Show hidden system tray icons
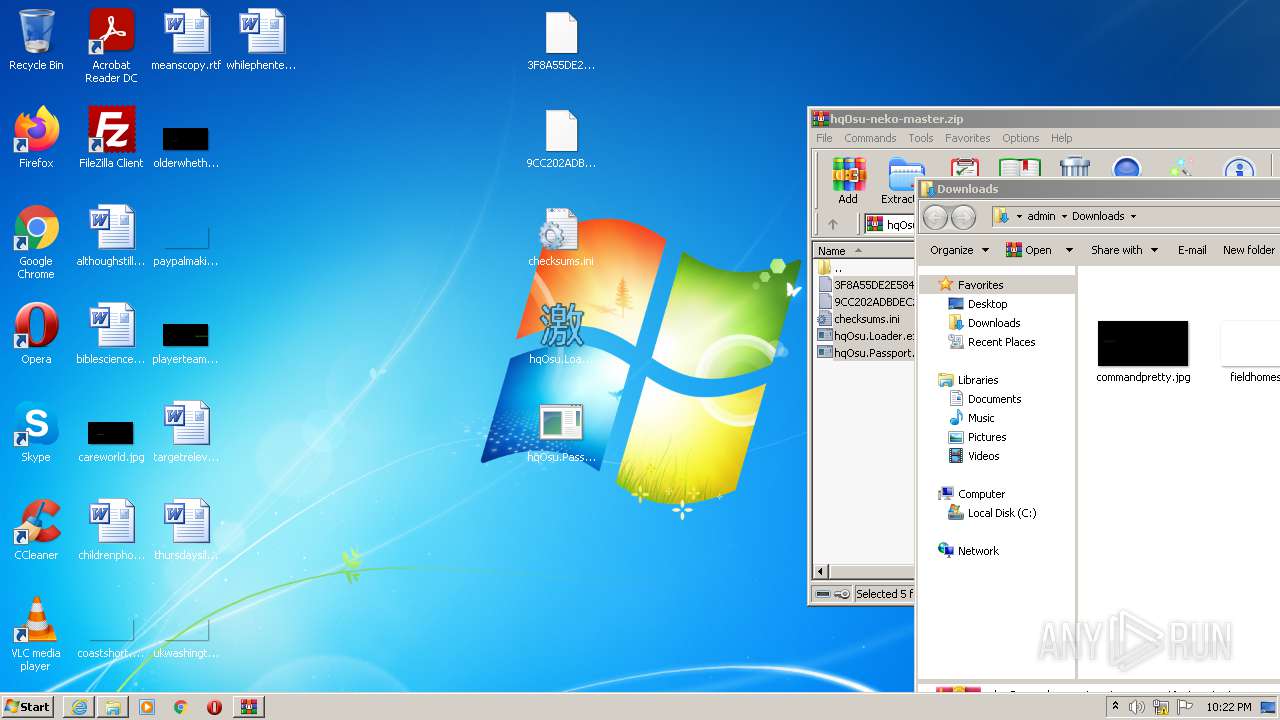 (x=1115, y=707)
